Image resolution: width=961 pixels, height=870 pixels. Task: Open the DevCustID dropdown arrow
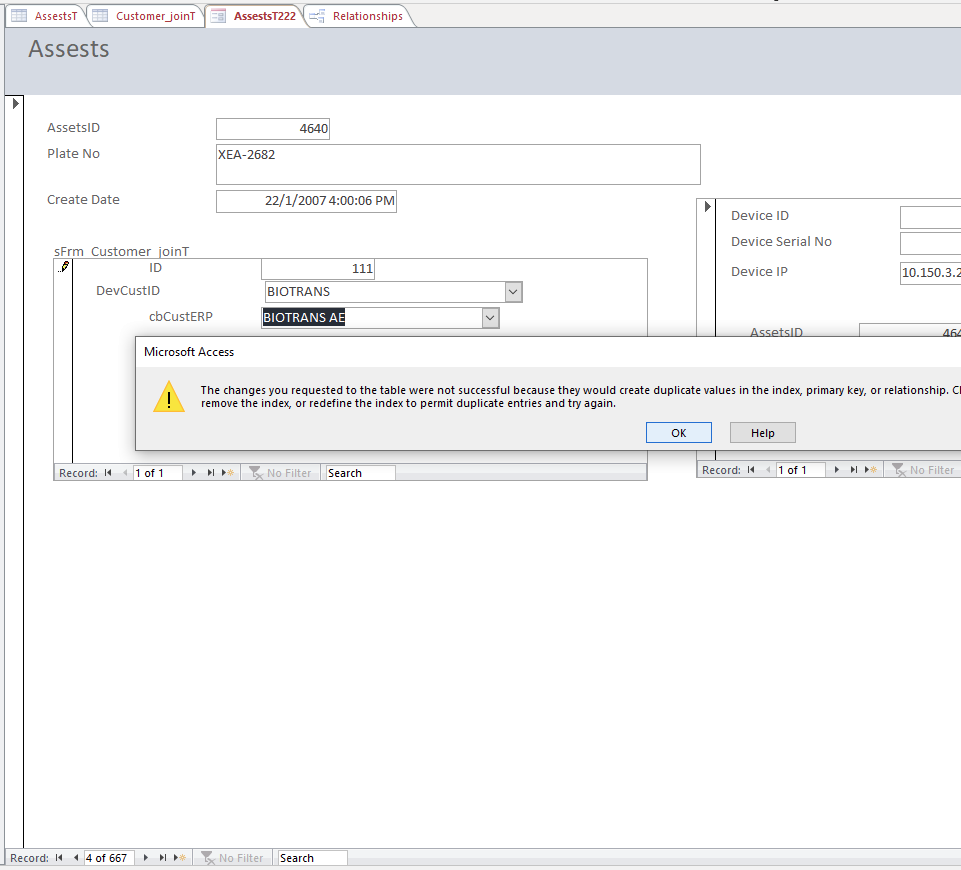(x=514, y=292)
